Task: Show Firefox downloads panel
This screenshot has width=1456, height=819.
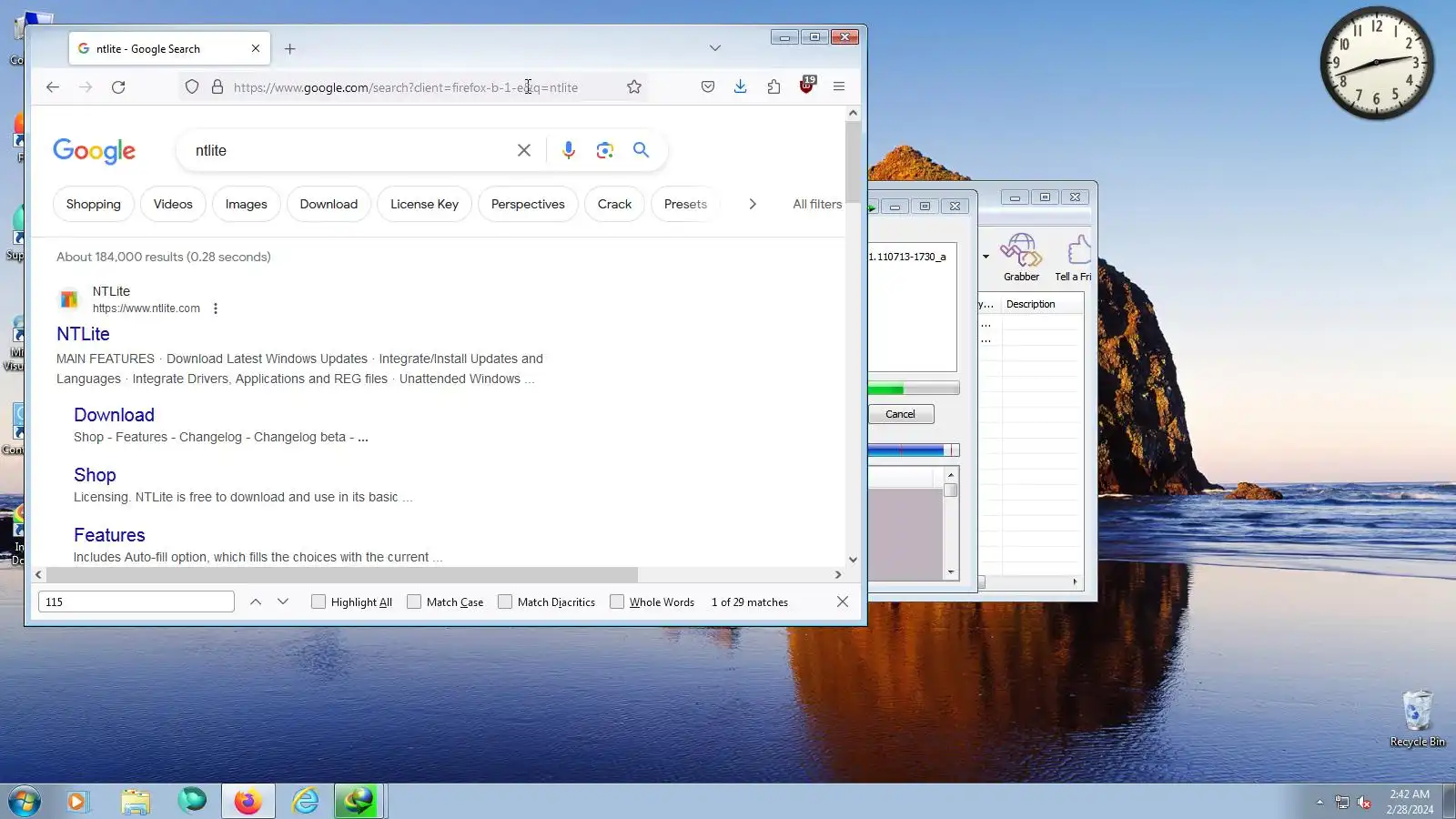Action: [x=741, y=87]
